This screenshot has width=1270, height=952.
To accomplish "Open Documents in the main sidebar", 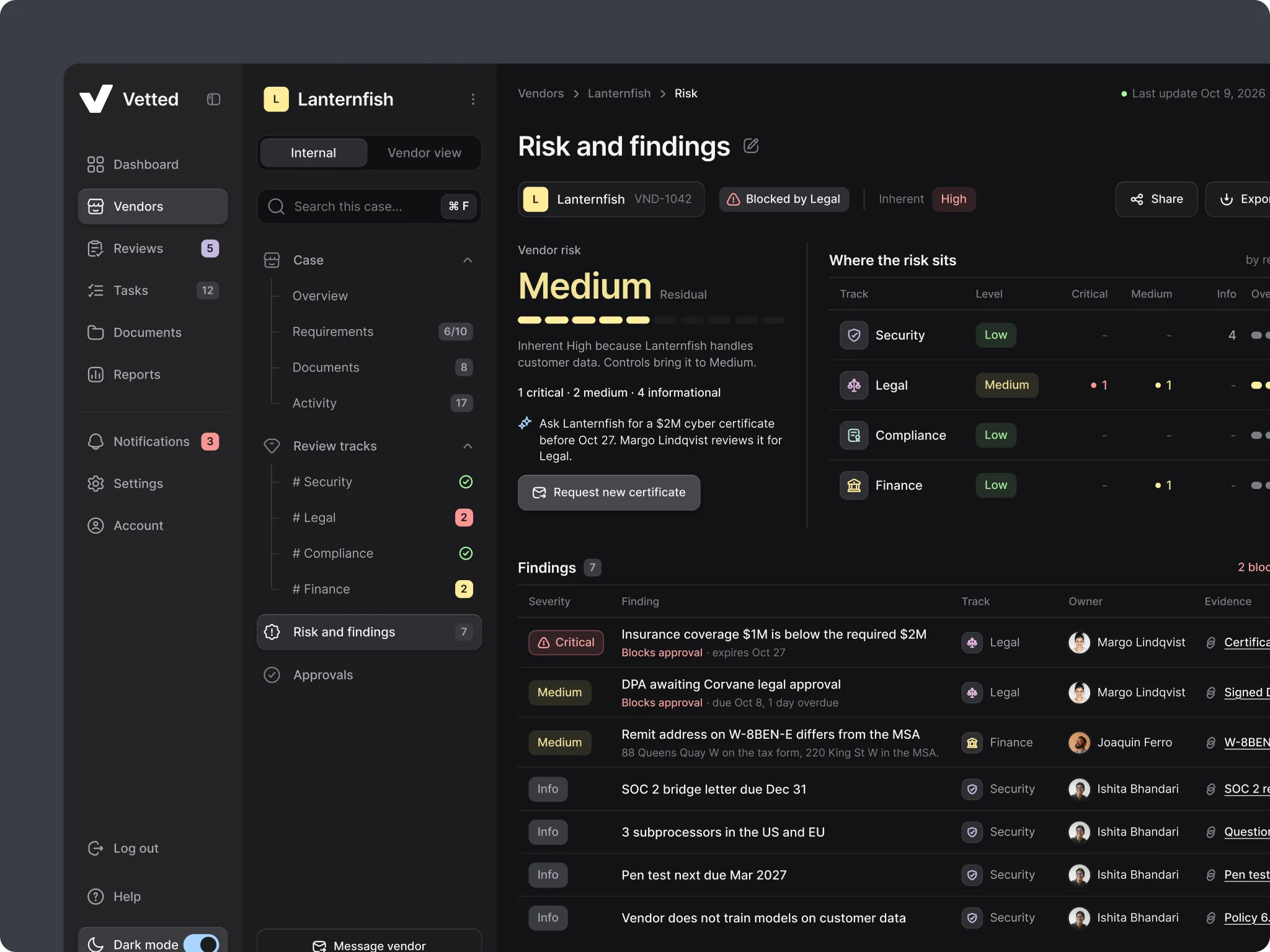I will (153, 332).
